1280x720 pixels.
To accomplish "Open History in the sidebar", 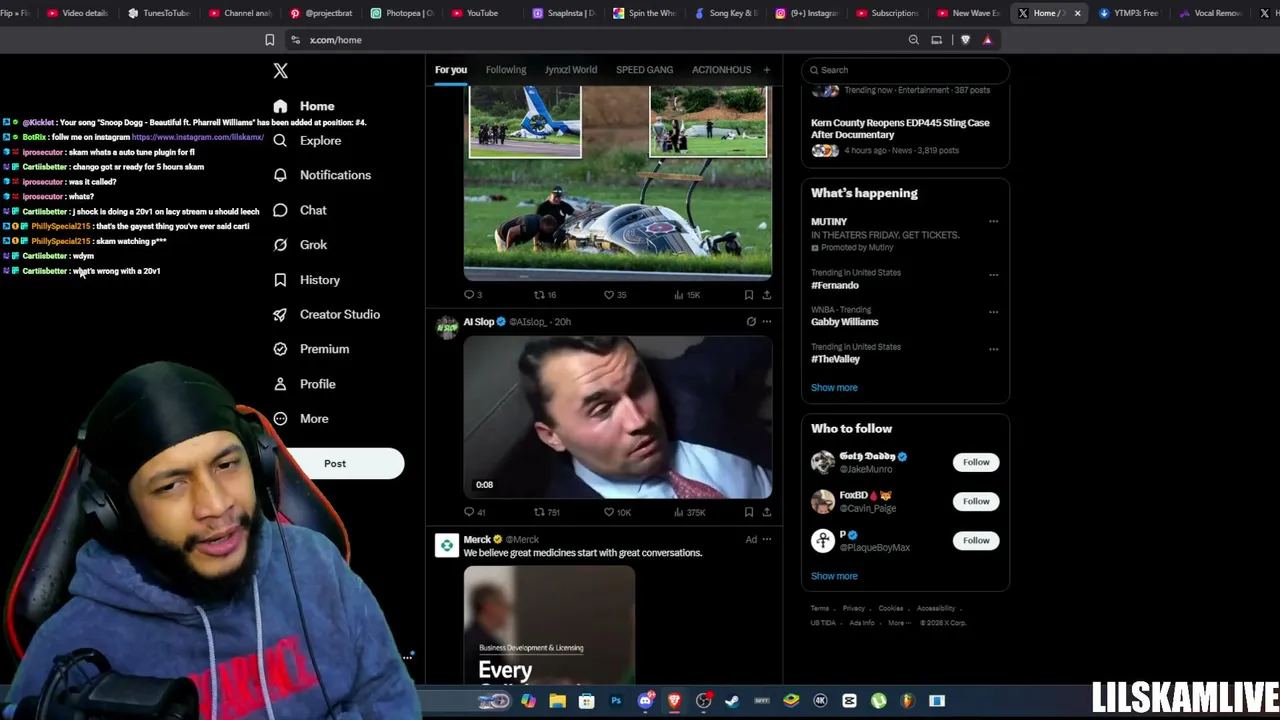I will pyautogui.click(x=306, y=280).
